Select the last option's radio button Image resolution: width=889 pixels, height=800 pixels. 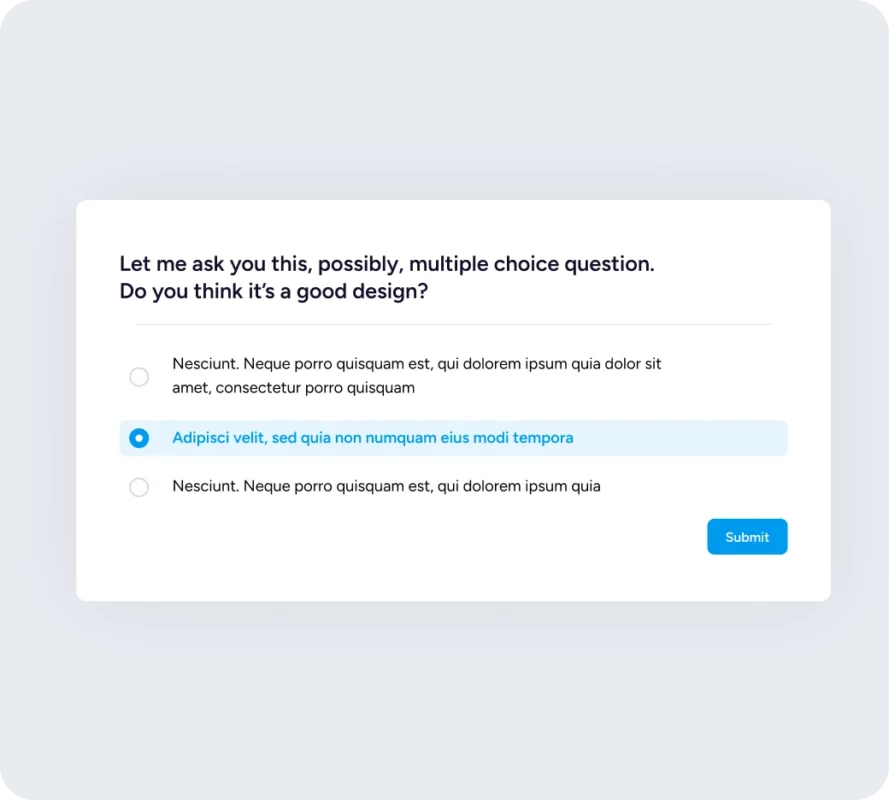139,487
